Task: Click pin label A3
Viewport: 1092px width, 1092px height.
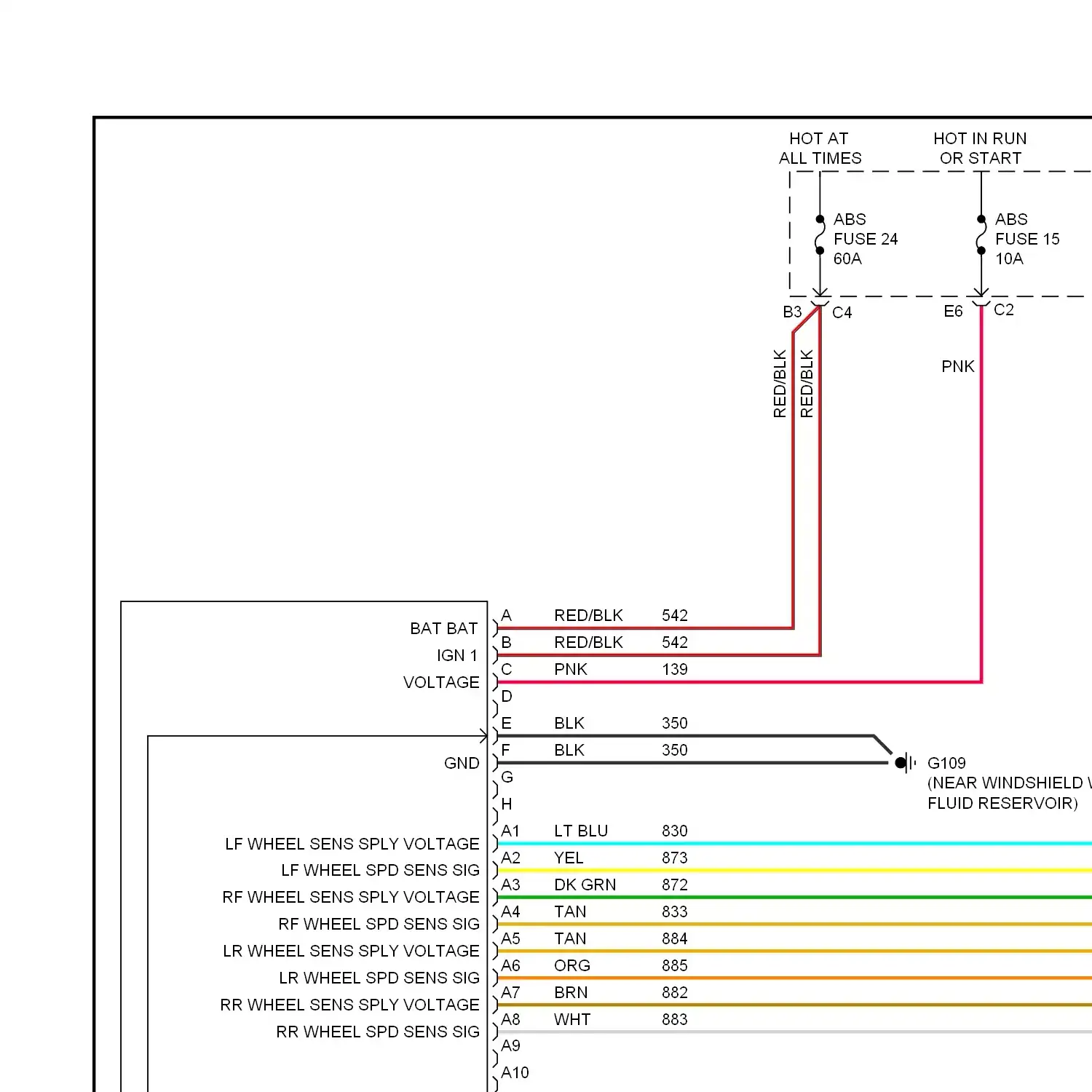Action: (x=510, y=885)
